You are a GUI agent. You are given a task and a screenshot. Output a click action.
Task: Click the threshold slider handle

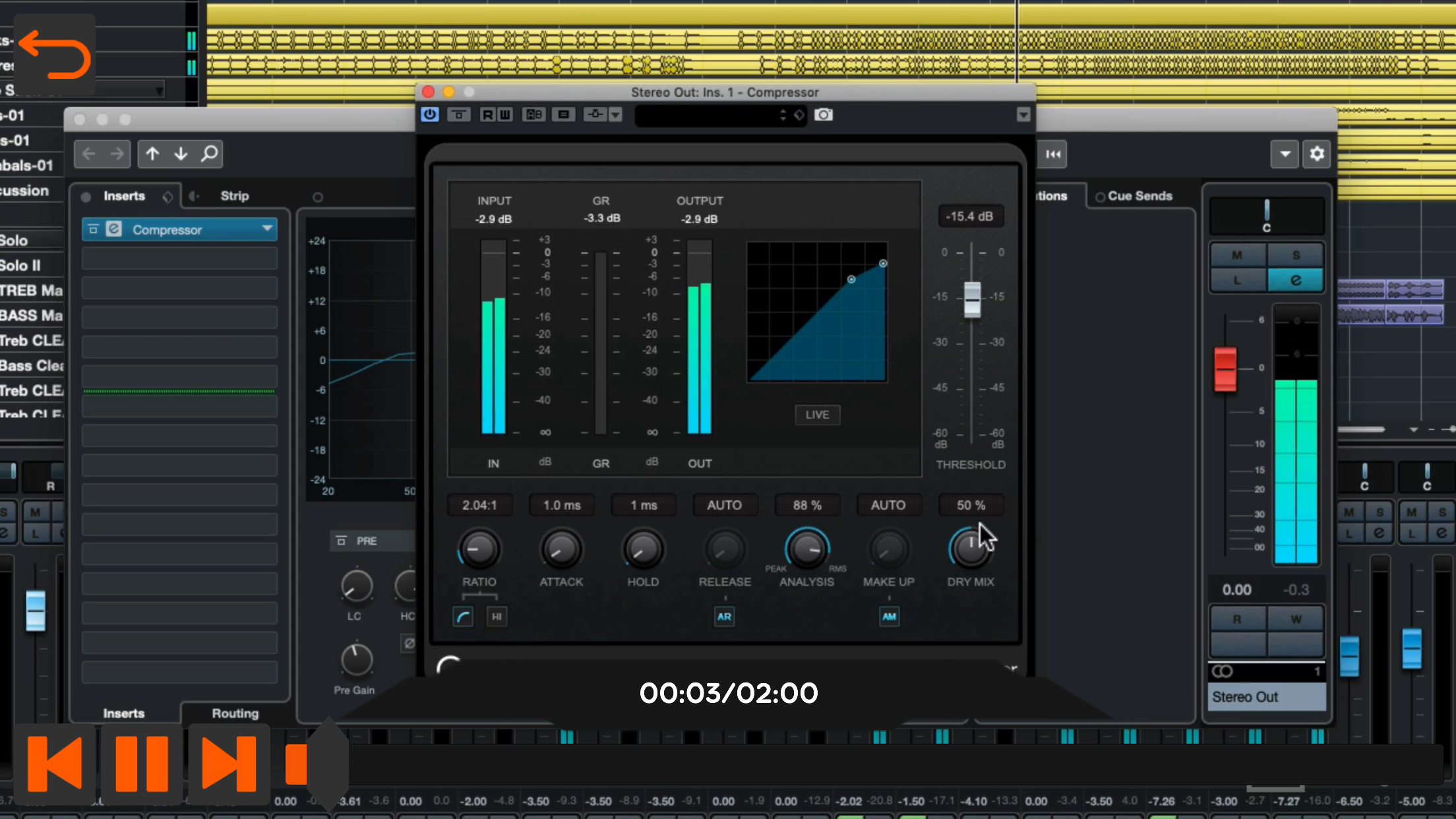pyautogui.click(x=972, y=299)
